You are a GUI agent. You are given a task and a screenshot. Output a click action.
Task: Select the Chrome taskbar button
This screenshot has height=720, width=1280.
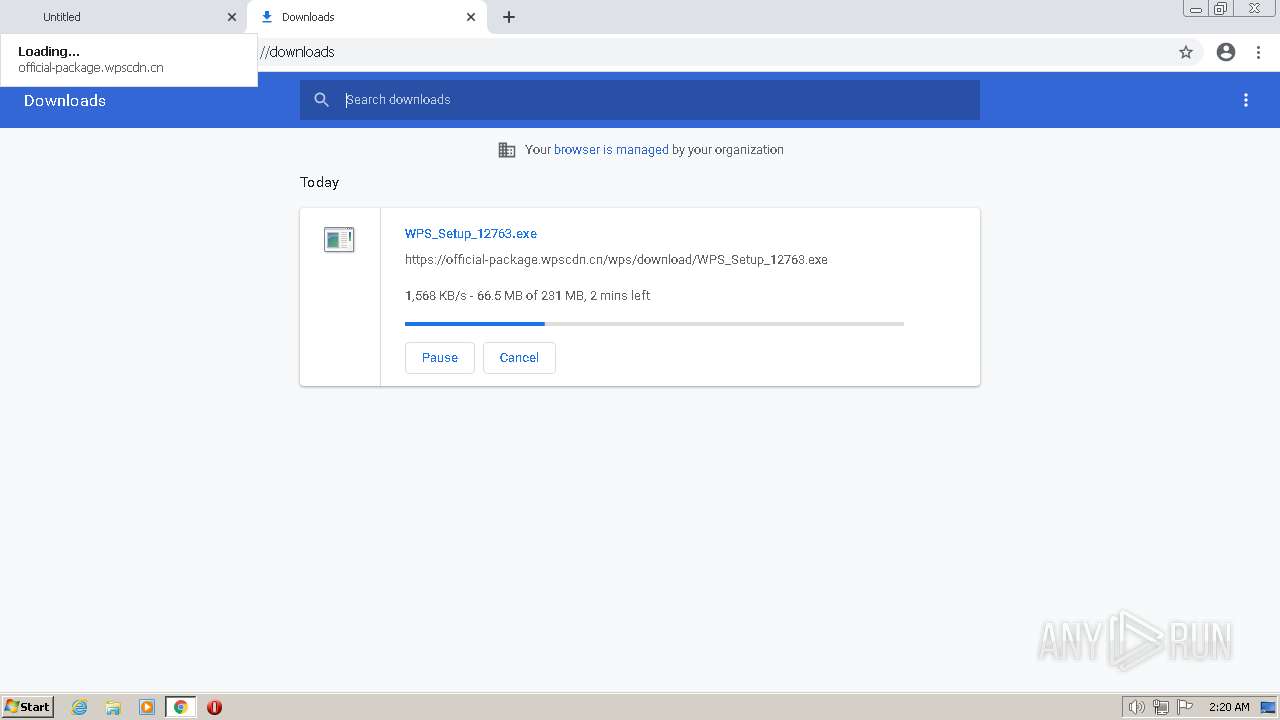click(x=181, y=707)
